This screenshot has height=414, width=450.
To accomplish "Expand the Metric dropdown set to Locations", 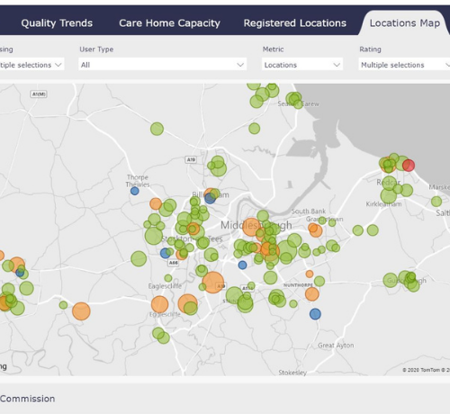I will (x=302, y=65).
